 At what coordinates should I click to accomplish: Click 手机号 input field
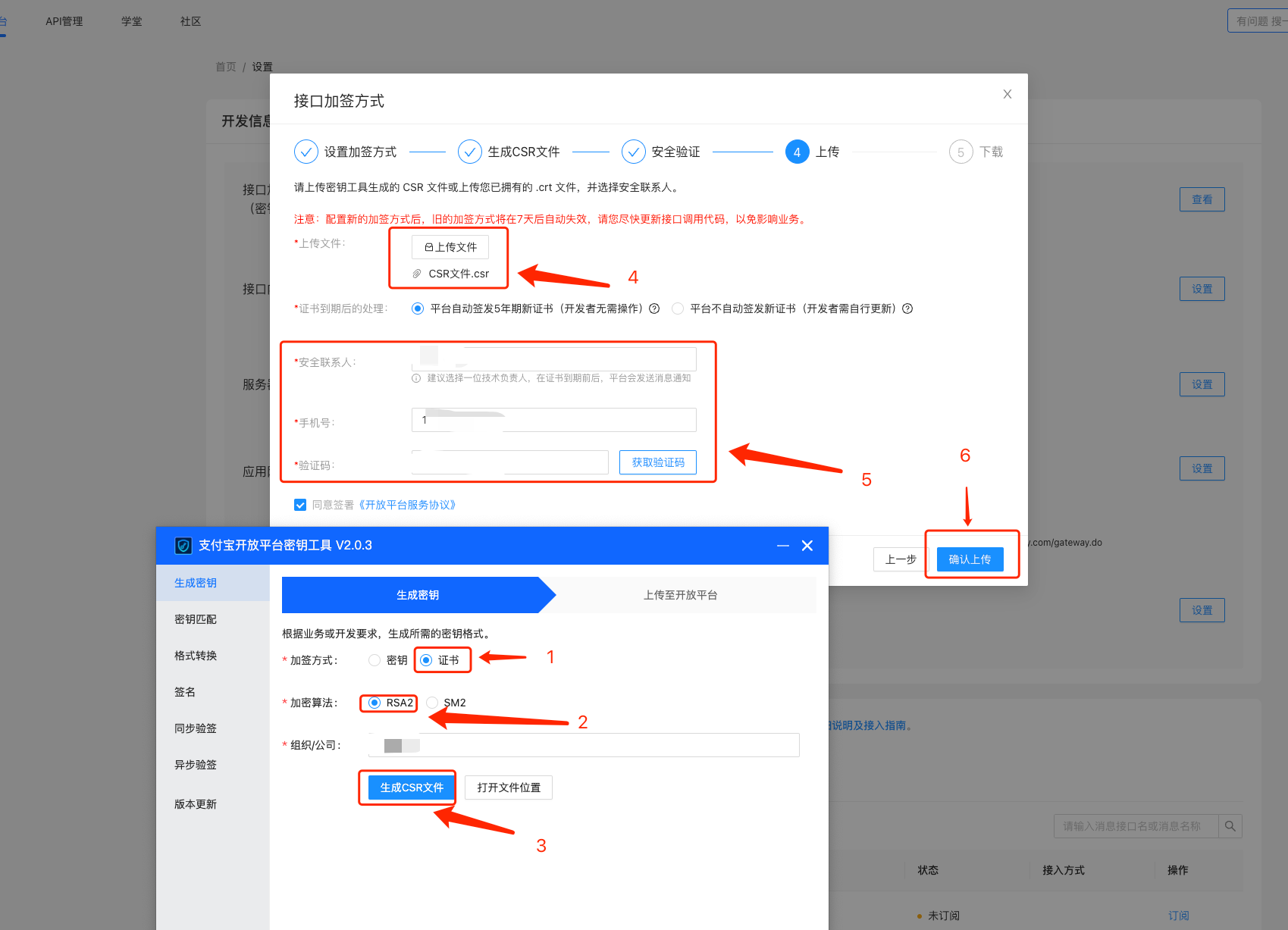click(554, 420)
